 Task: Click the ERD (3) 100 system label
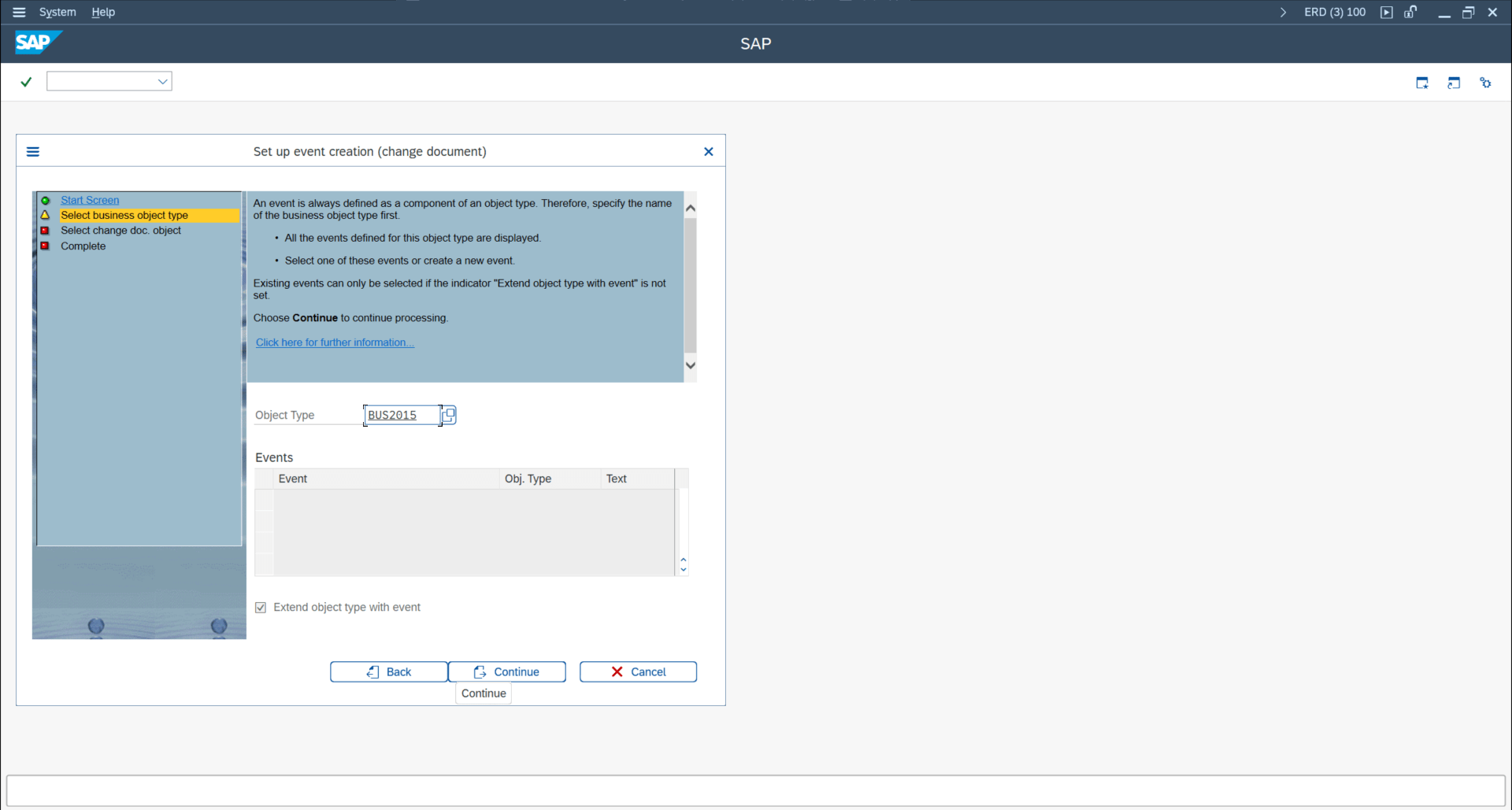pyautogui.click(x=1335, y=12)
